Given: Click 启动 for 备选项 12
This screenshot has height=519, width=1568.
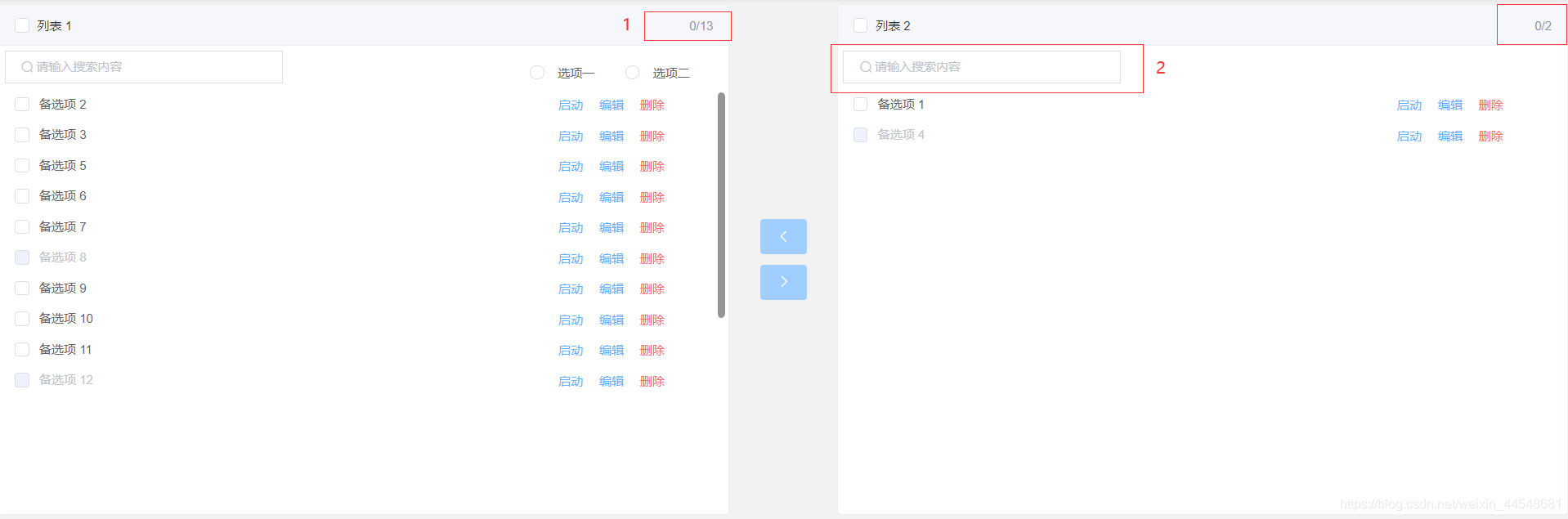Looking at the screenshot, I should click(x=571, y=381).
